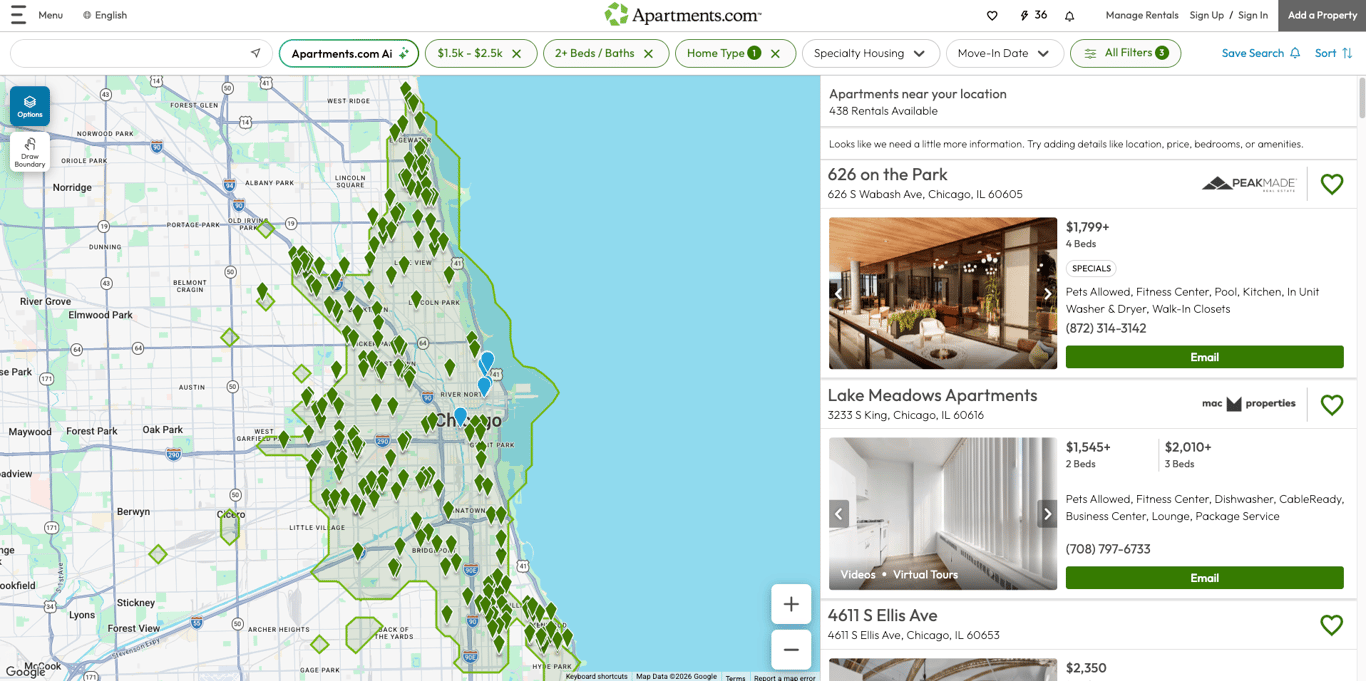The image size is (1366, 681).
Task: Click Virtual Tours label on Lake Meadows photo
Action: coord(925,575)
